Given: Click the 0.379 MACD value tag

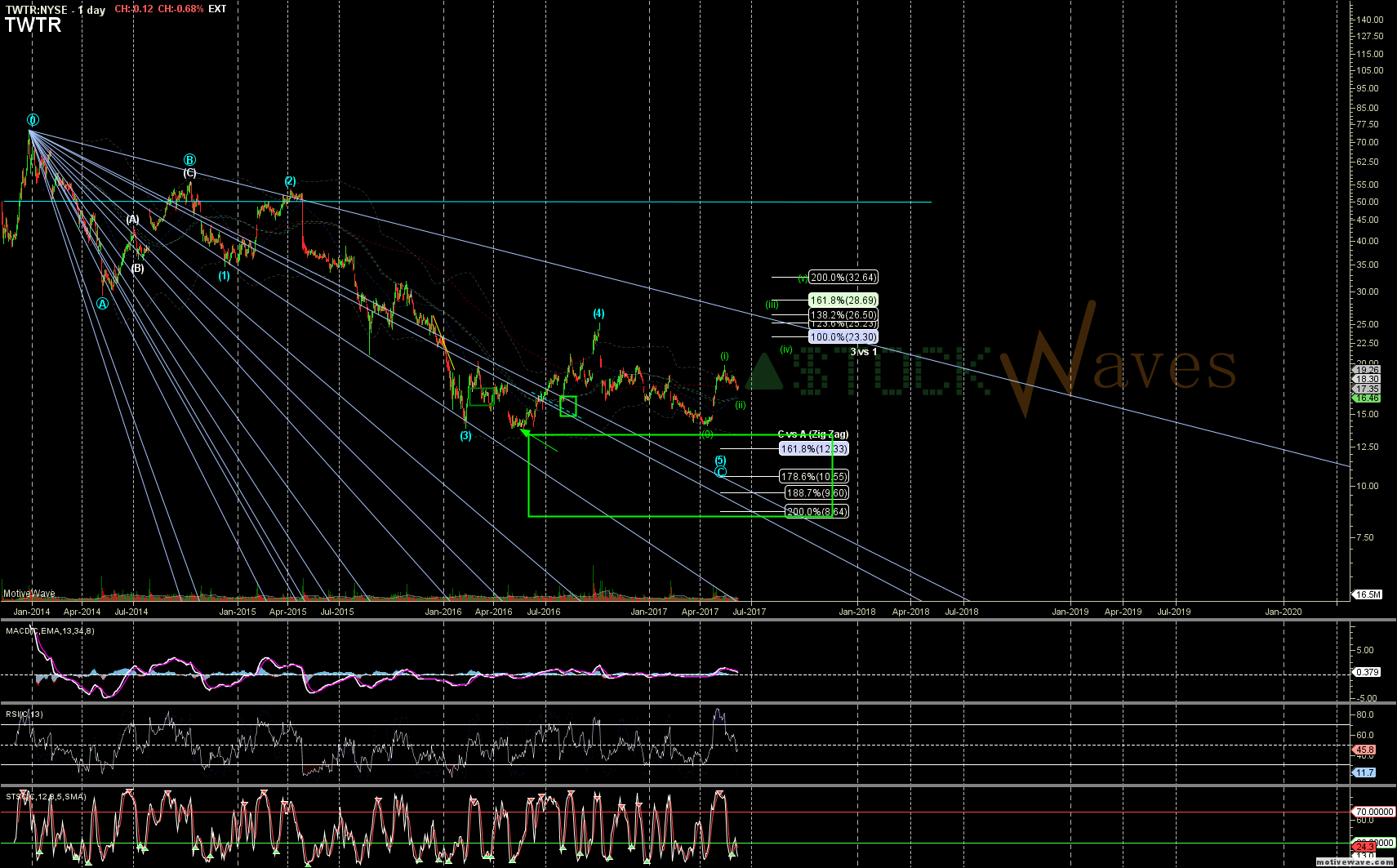Looking at the screenshot, I should pyautogui.click(x=1367, y=673).
